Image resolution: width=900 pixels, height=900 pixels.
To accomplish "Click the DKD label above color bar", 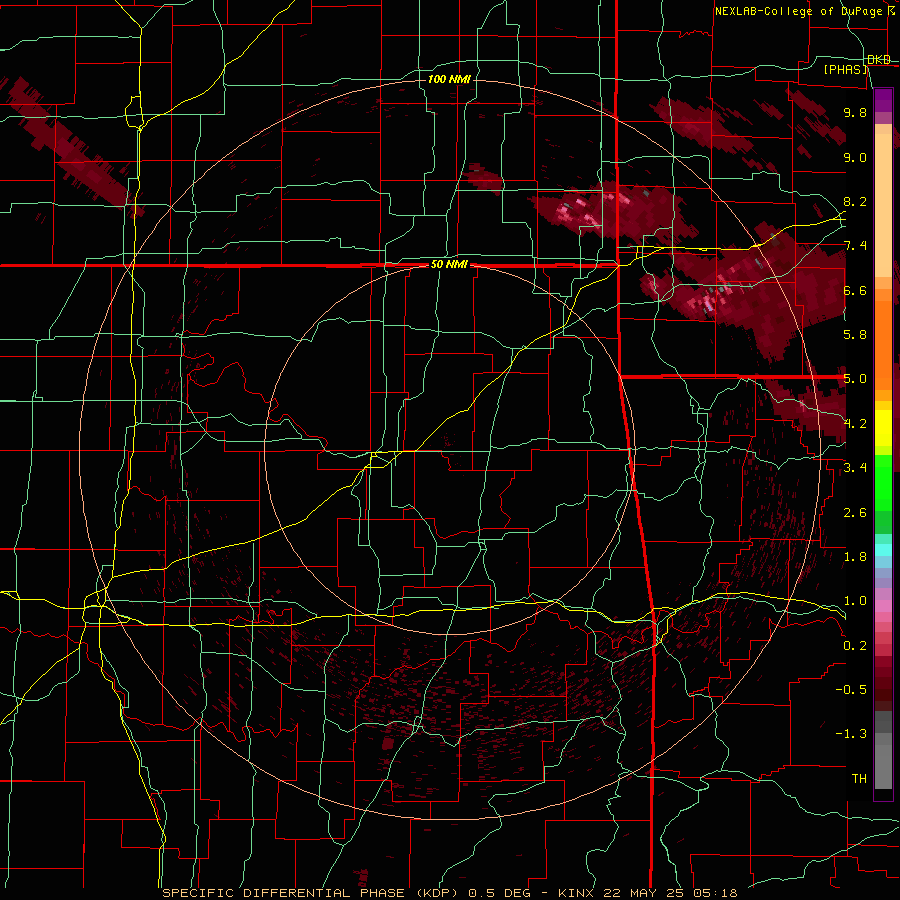I will [x=879, y=60].
